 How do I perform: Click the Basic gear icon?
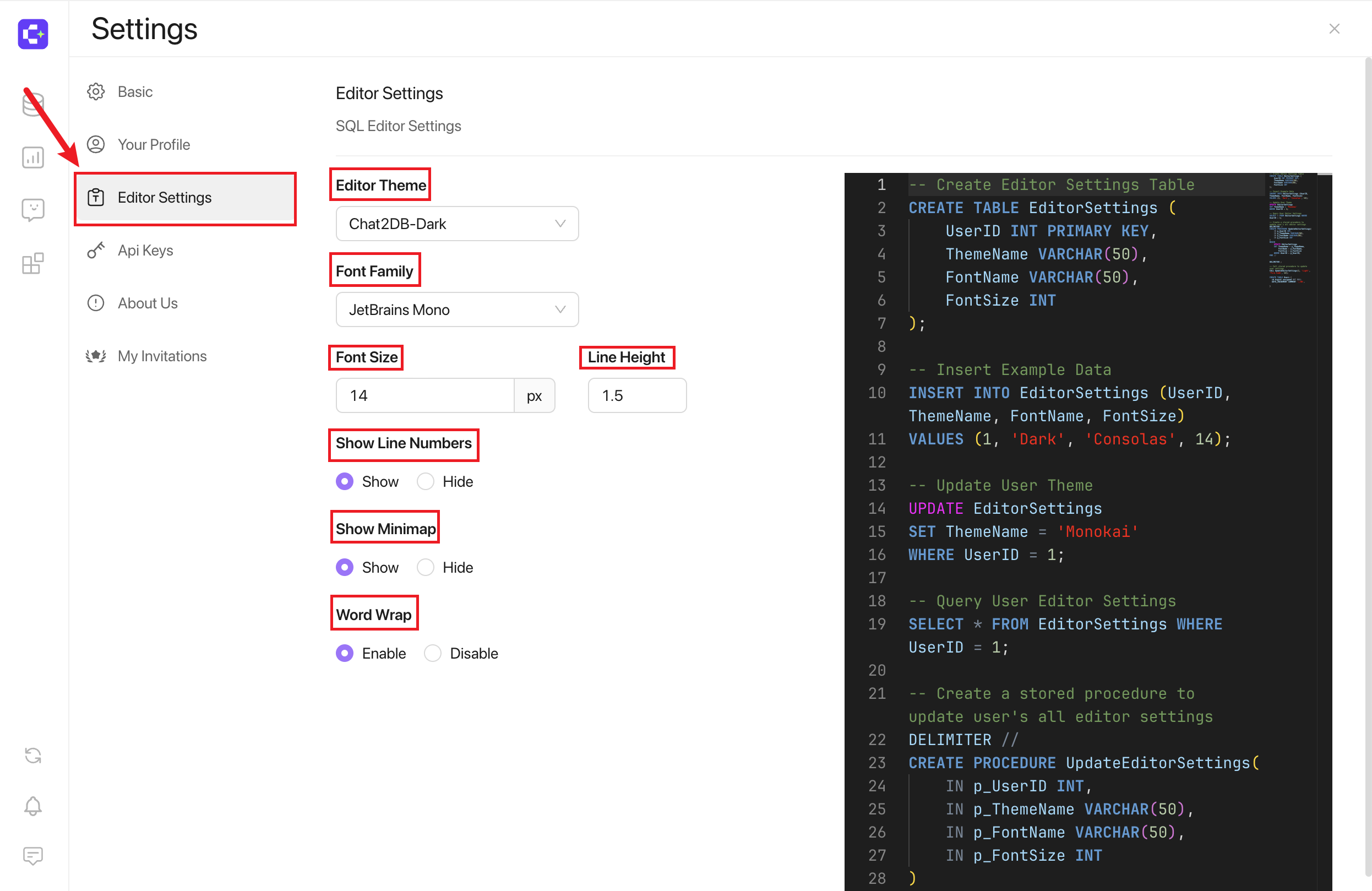96,92
